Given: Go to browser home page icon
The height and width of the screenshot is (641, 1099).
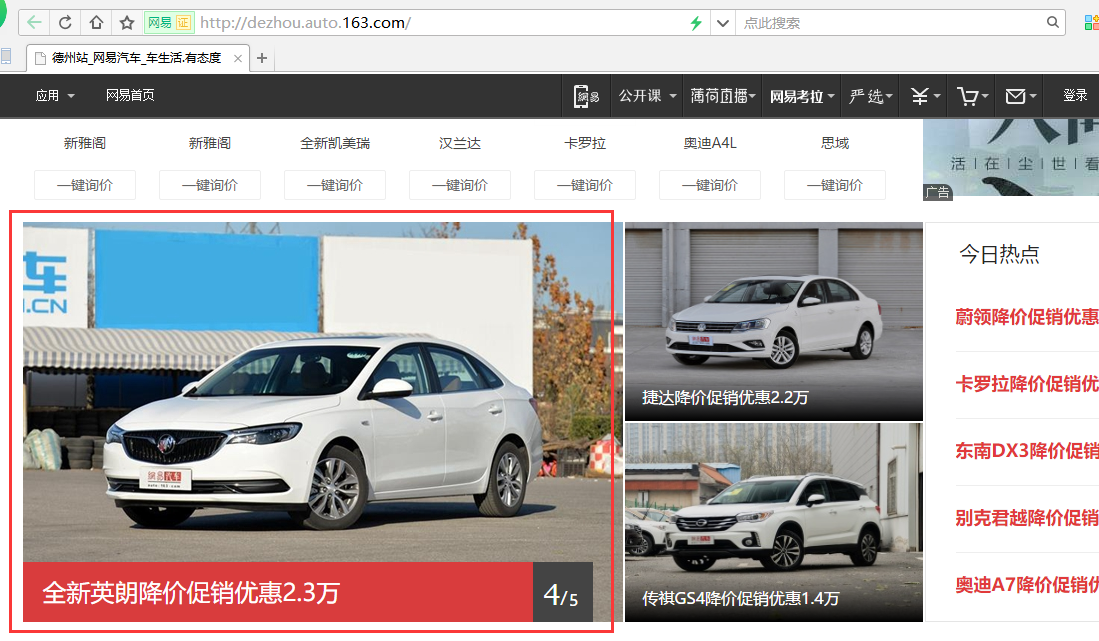Looking at the screenshot, I should tap(96, 22).
